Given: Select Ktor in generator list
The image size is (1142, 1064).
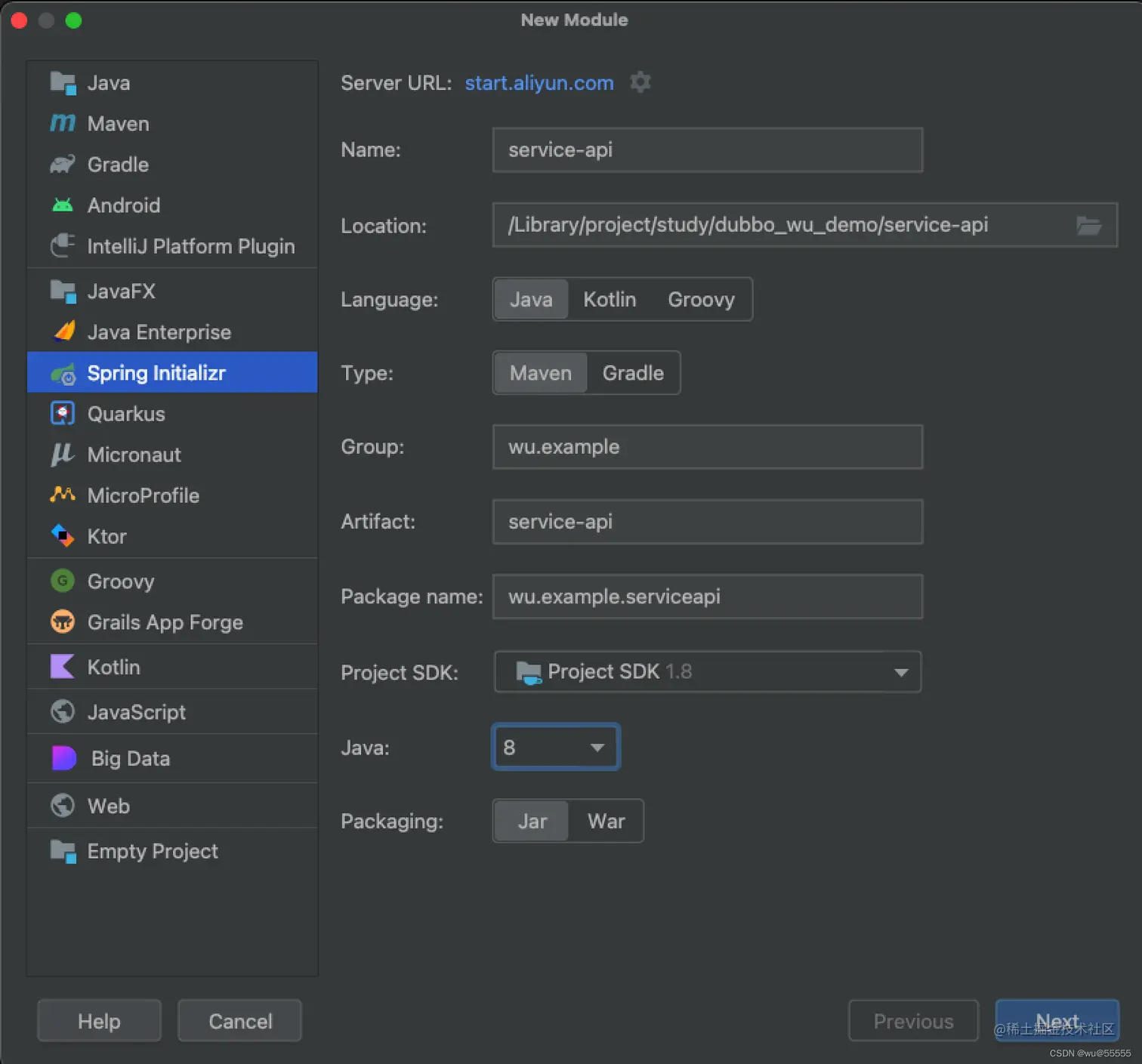Looking at the screenshot, I should click(x=172, y=535).
